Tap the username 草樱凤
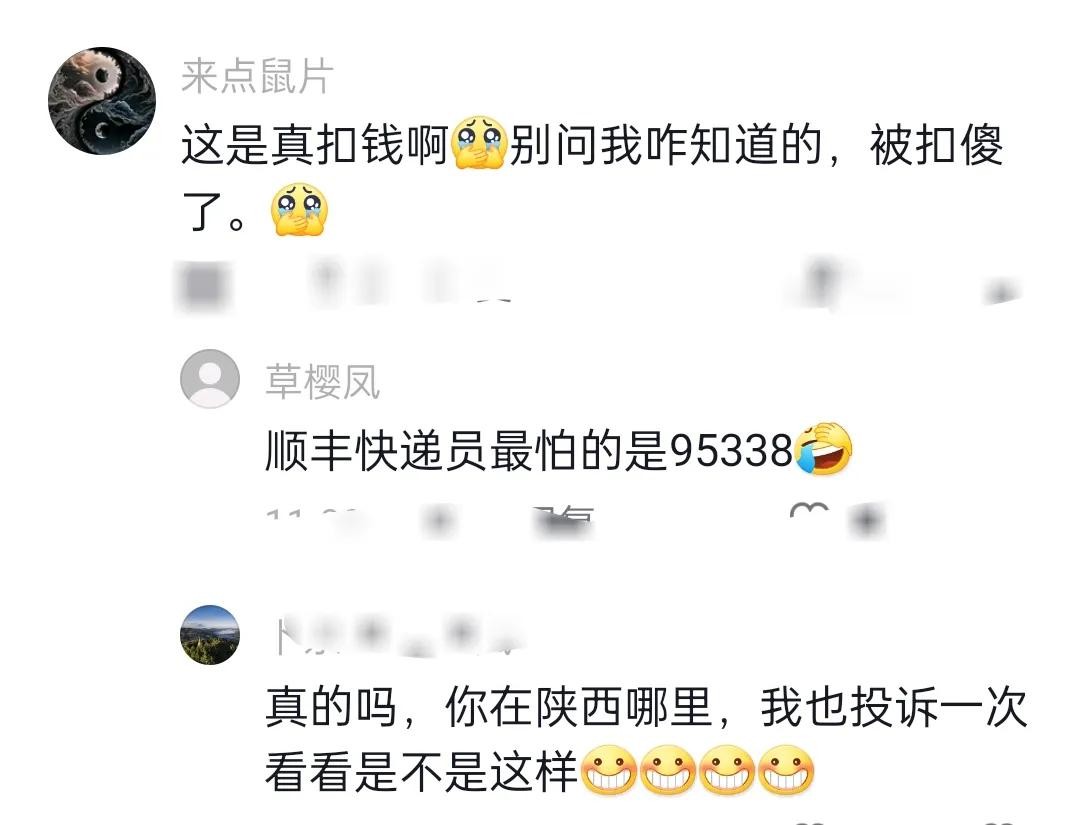Viewport: 1080px width, 825px height. tap(322, 381)
